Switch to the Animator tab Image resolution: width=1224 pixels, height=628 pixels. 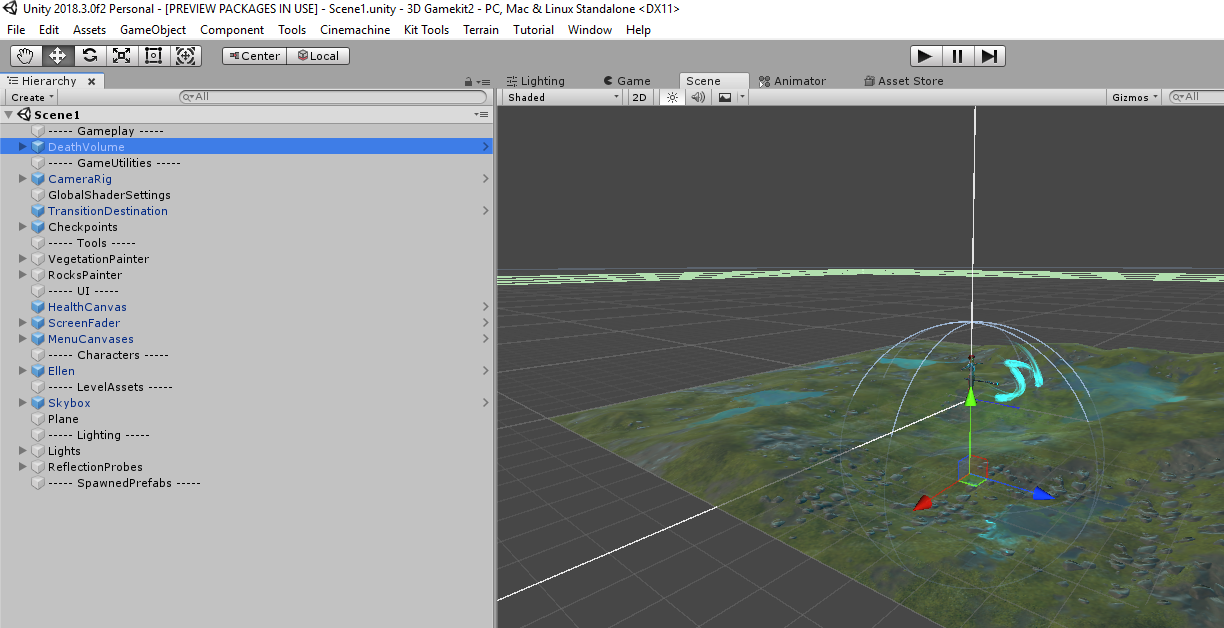click(793, 81)
